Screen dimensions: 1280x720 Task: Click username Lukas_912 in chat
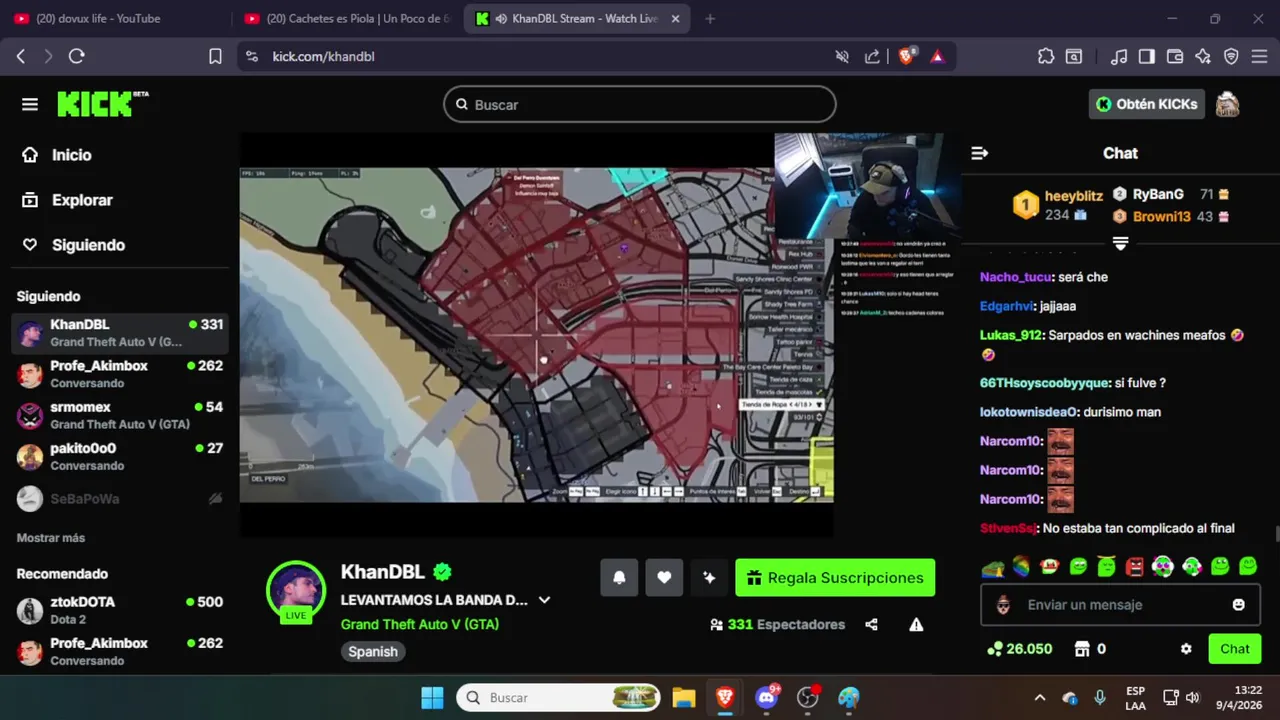click(1011, 335)
